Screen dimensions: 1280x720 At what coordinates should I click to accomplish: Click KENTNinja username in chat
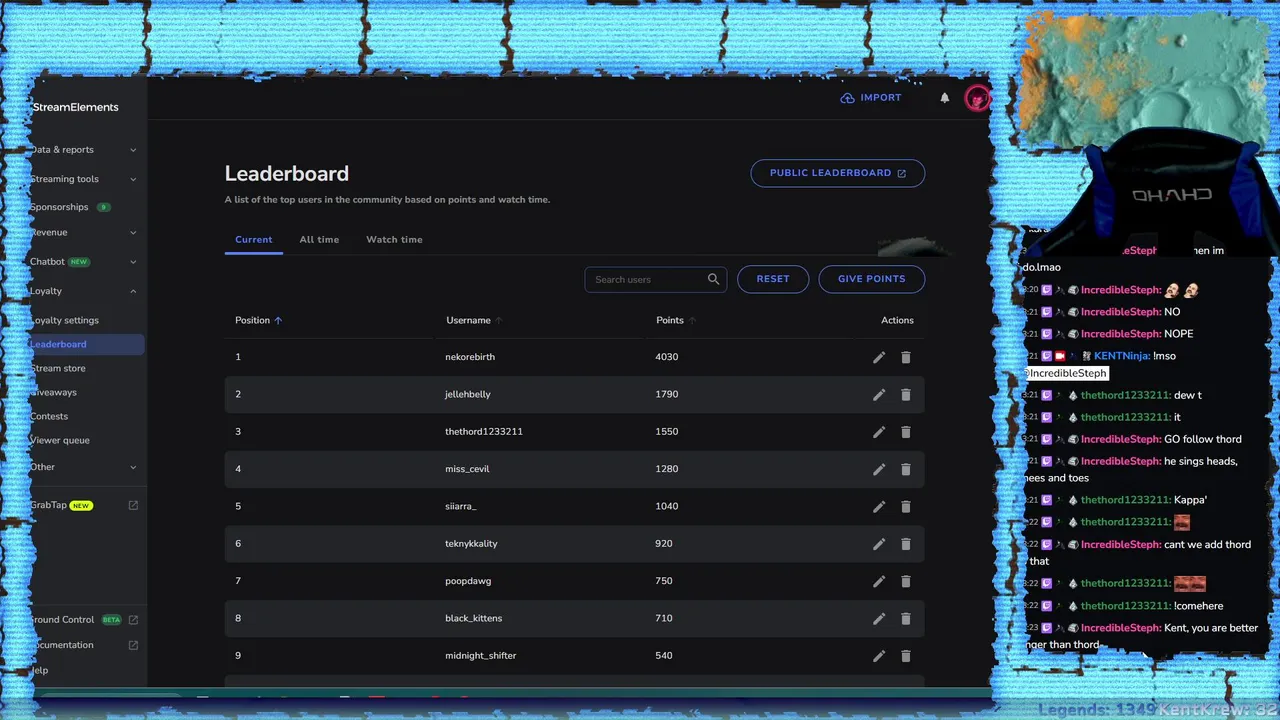(x=1121, y=356)
